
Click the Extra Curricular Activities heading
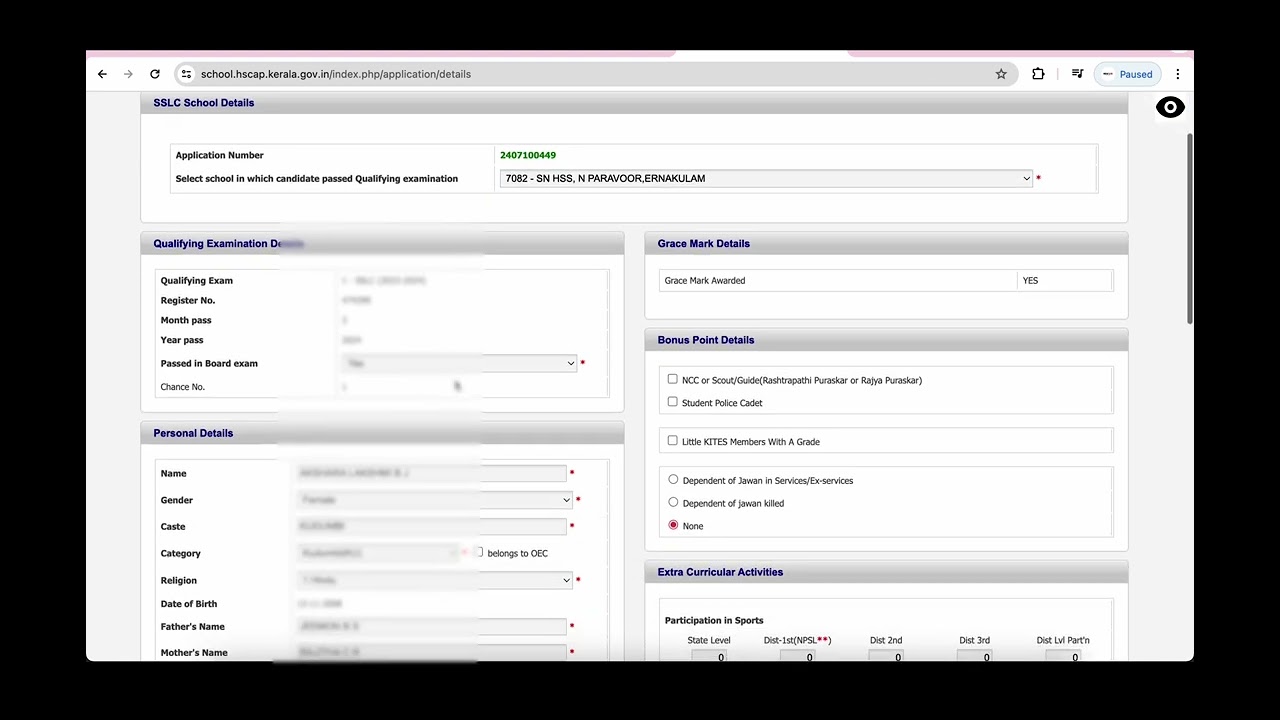tap(720, 572)
